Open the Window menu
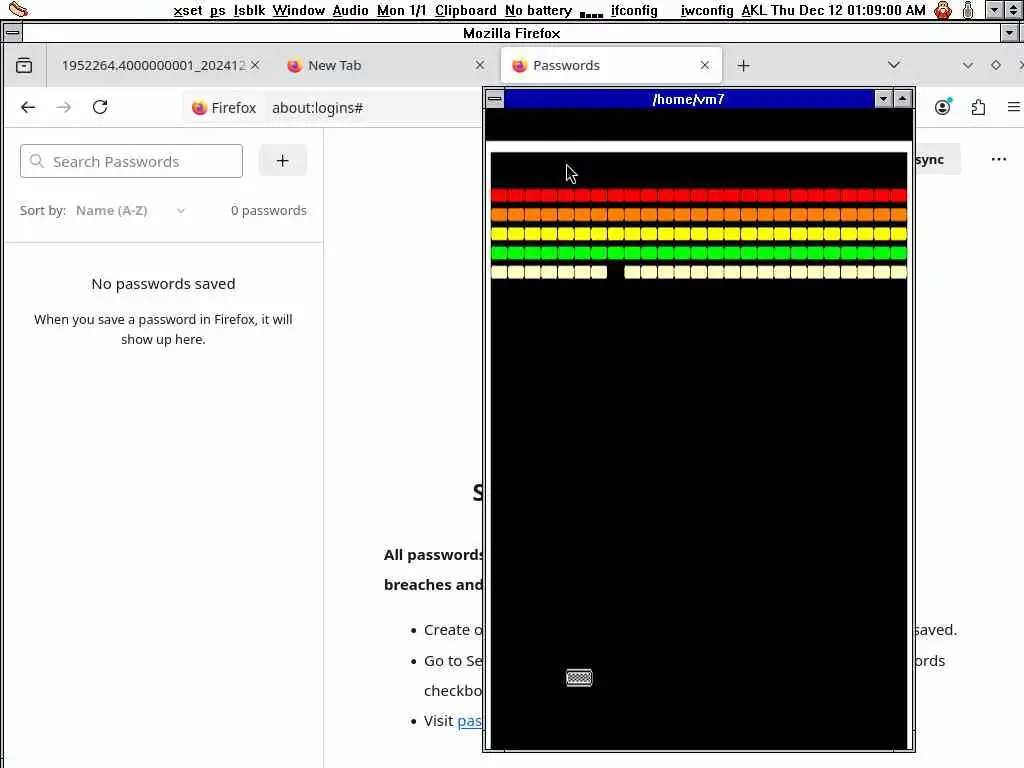The width and height of the screenshot is (1024, 768). coord(298,10)
